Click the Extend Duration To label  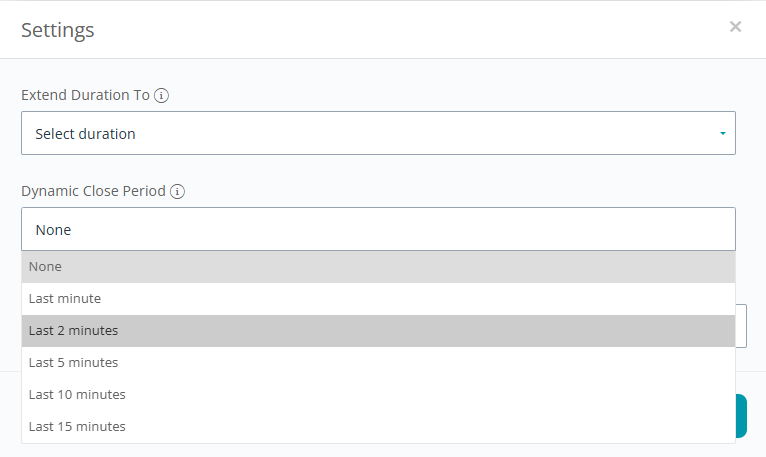[x=85, y=95]
